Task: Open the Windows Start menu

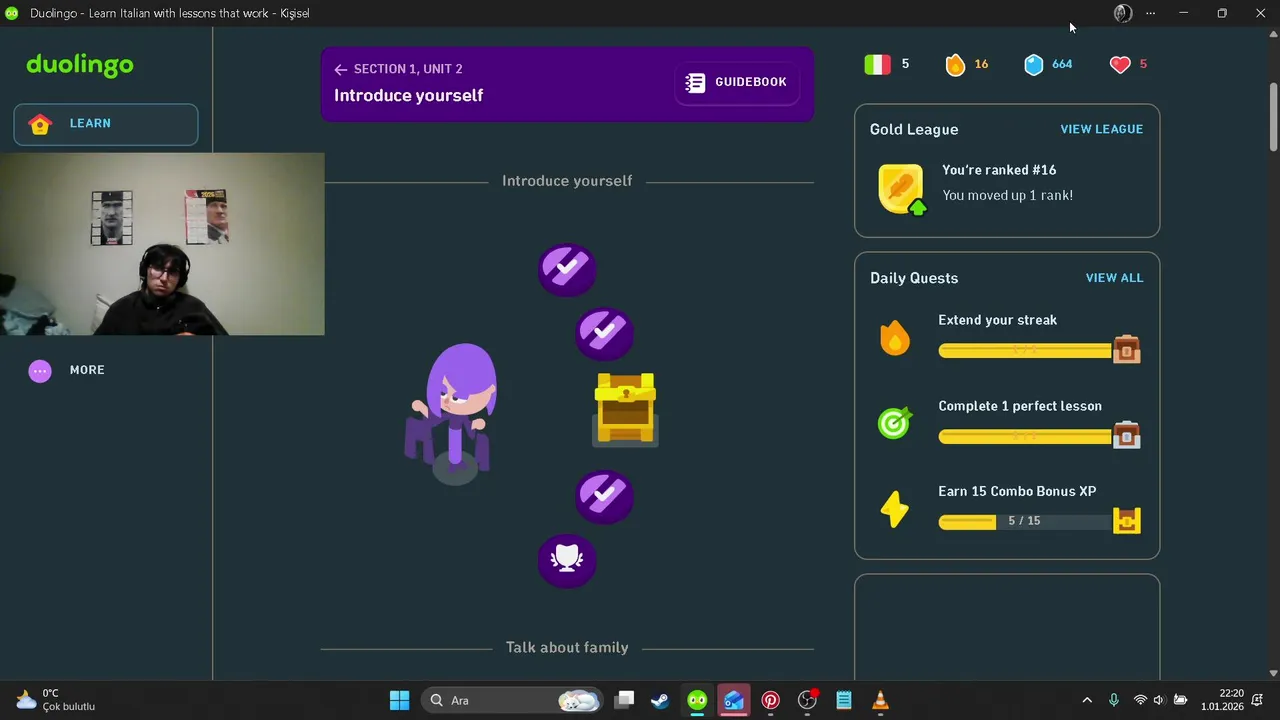Action: click(399, 700)
